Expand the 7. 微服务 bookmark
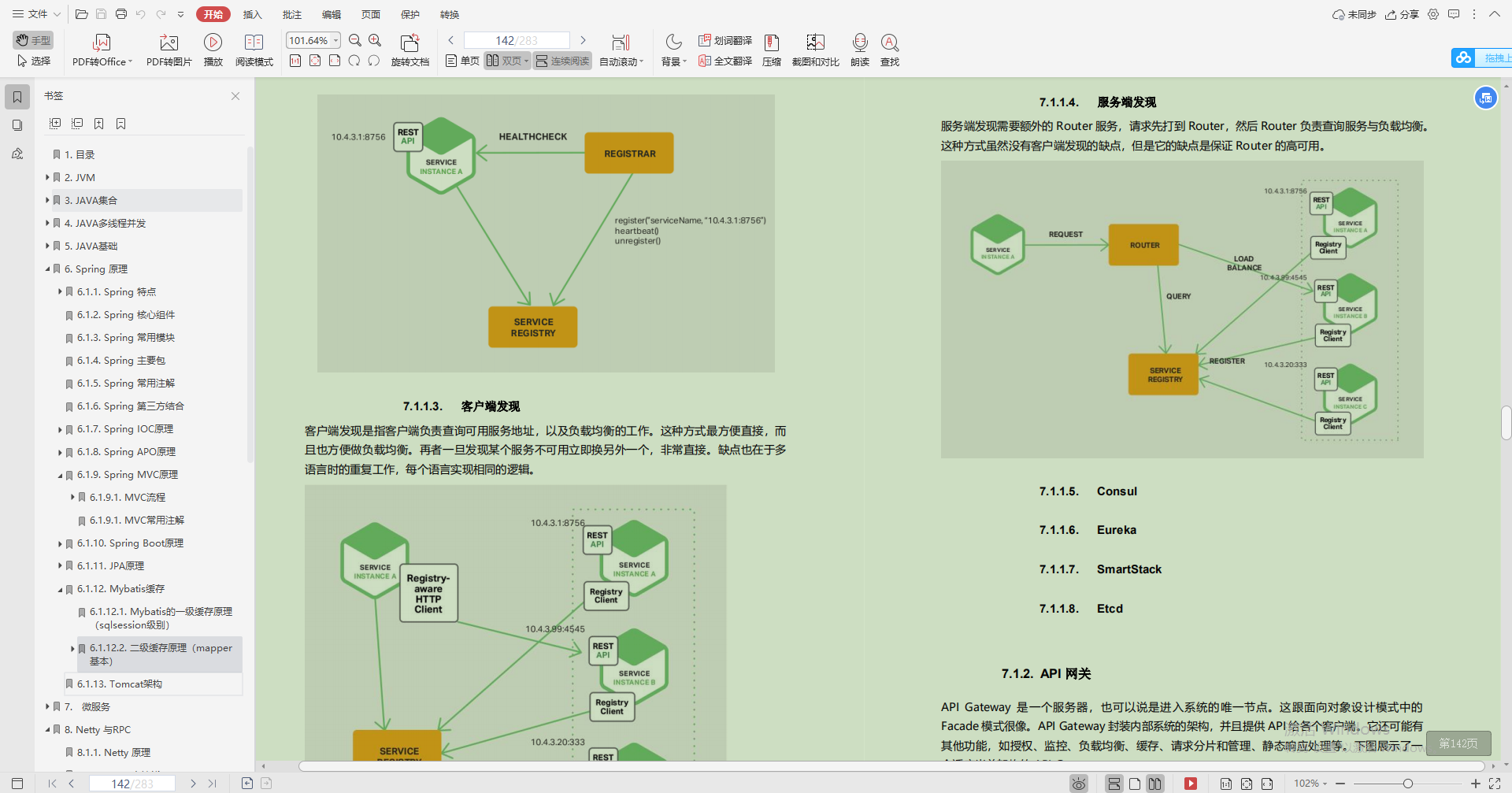 pos(47,706)
